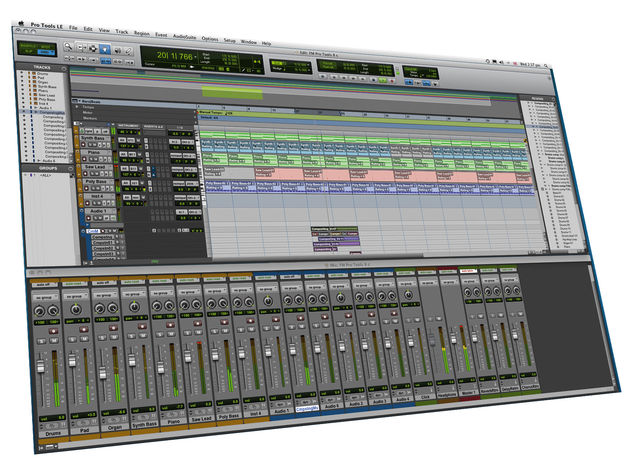
Task: Click Poly Bass channel name at mixer bottom
Action: click(229, 417)
